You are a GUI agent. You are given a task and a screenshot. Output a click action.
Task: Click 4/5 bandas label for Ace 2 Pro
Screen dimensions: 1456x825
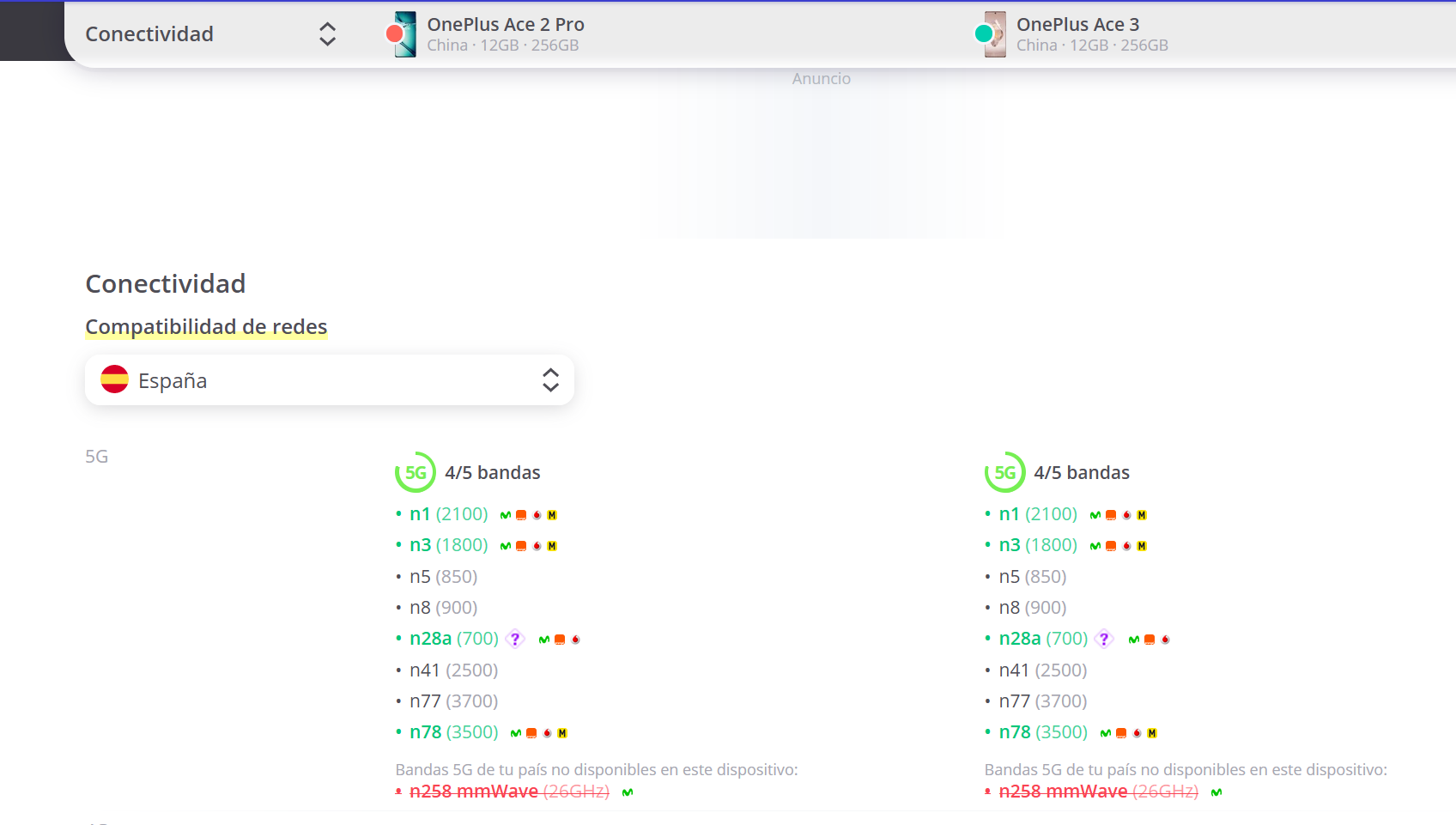point(493,473)
